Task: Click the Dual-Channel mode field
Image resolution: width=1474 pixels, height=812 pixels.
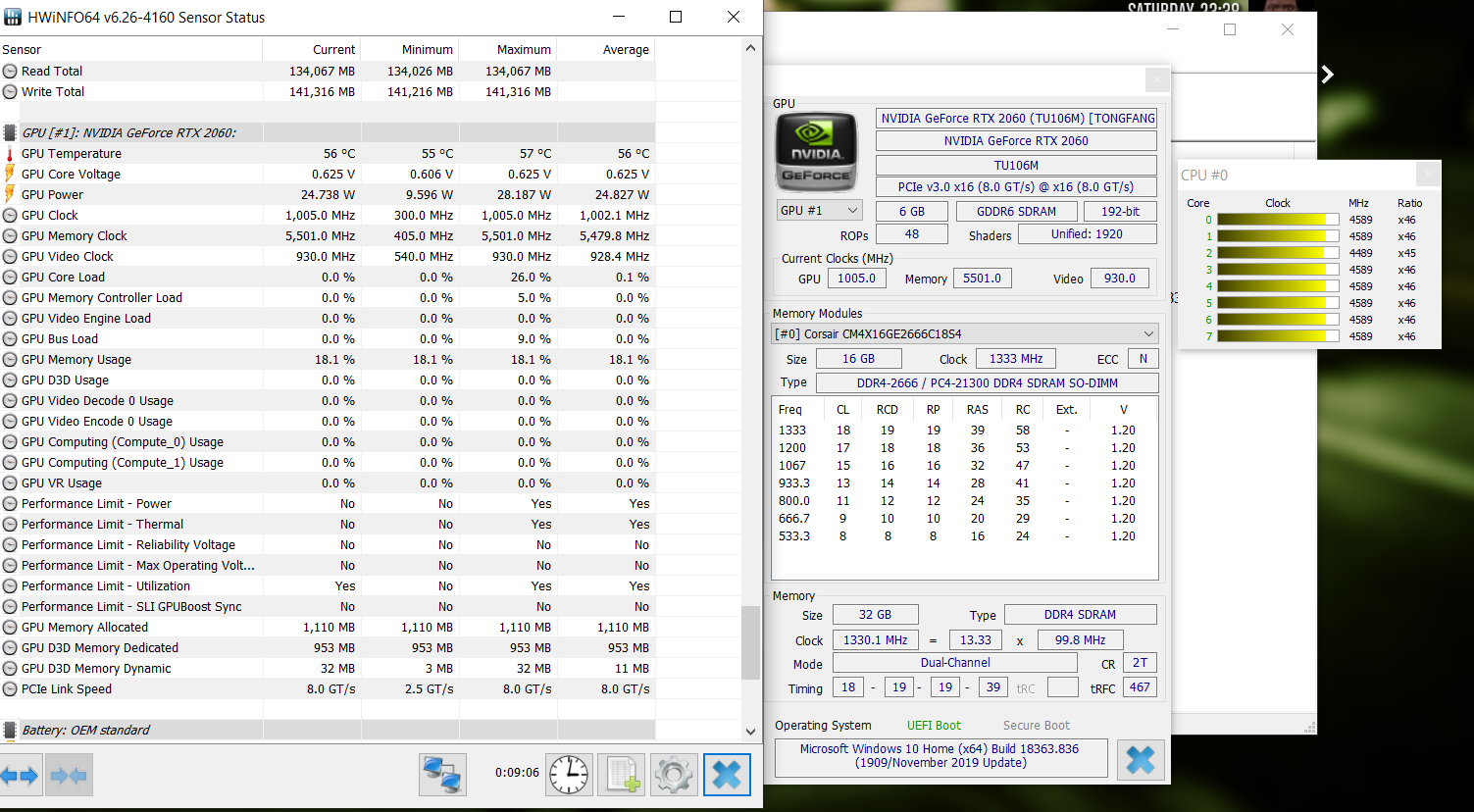Action: click(x=955, y=663)
